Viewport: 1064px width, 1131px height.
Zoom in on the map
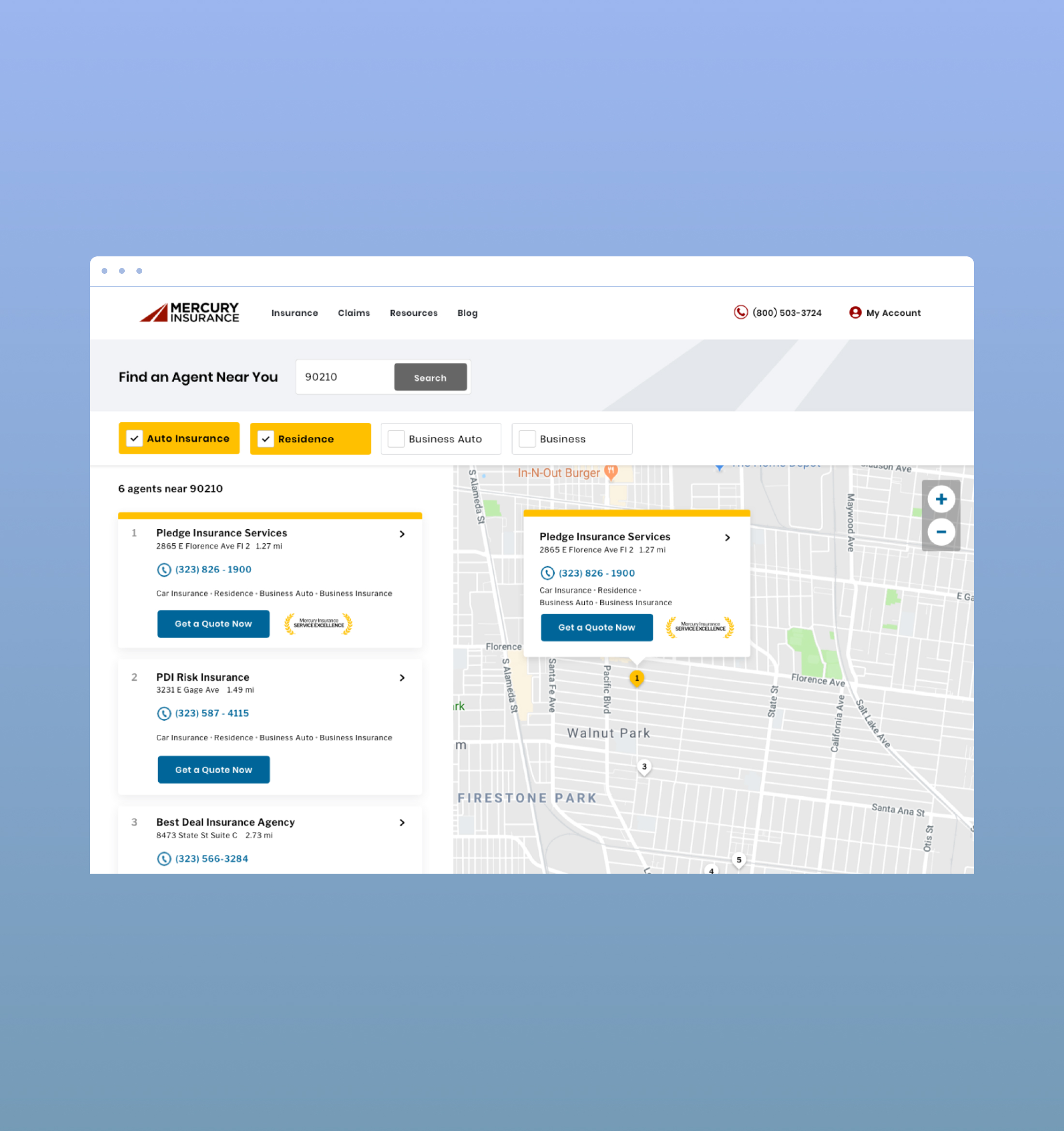pos(941,499)
